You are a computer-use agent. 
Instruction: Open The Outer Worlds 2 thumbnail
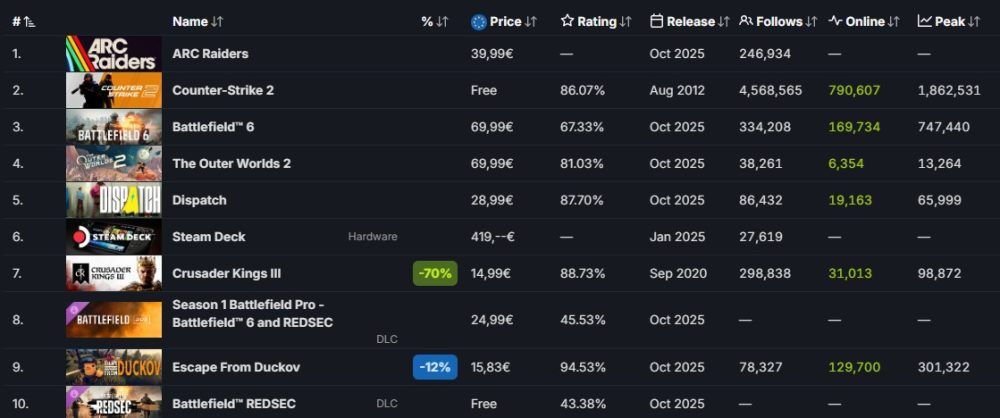click(114, 163)
